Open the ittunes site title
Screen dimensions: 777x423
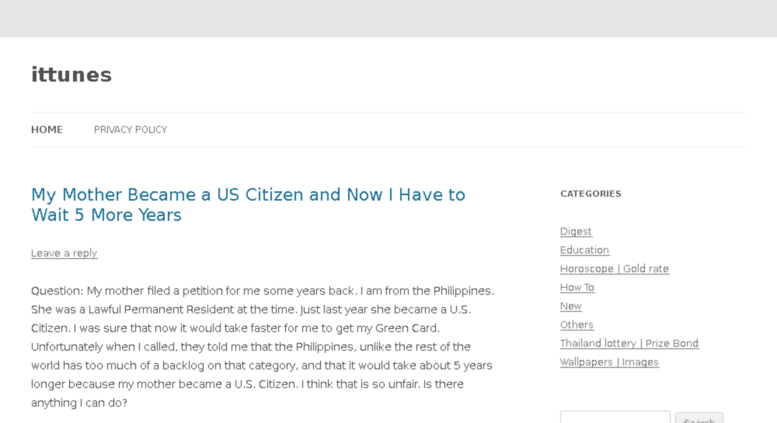pyautogui.click(x=71, y=75)
